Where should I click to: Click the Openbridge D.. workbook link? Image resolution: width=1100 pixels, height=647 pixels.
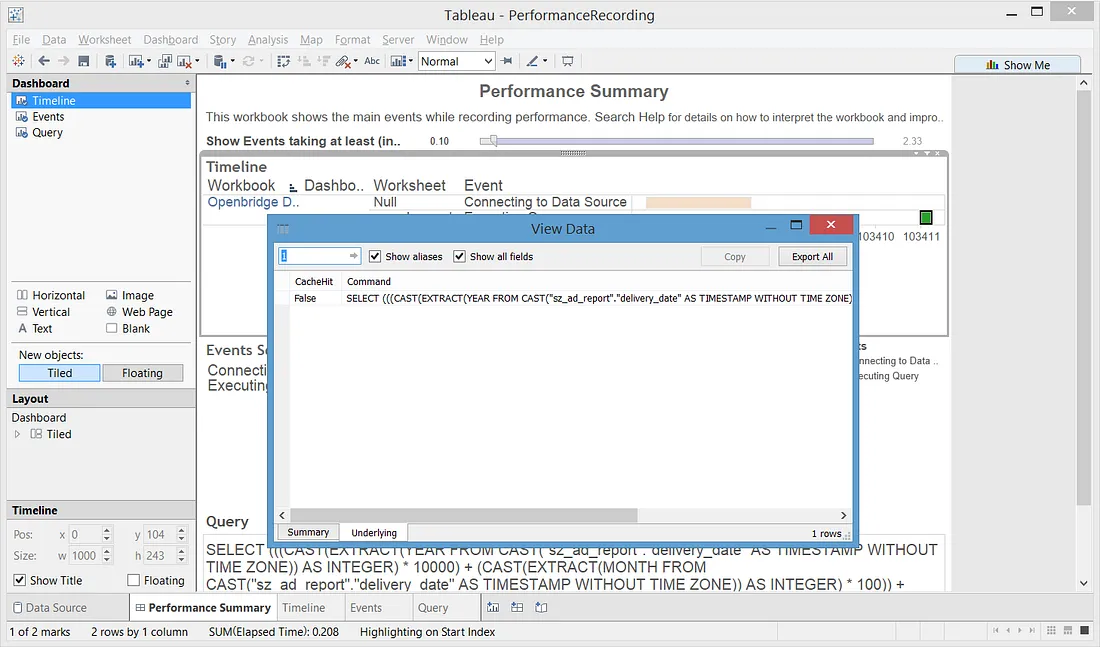pos(253,202)
